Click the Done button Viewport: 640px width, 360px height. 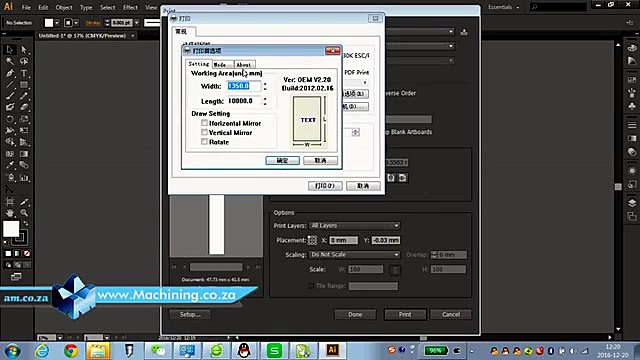tap(355, 314)
